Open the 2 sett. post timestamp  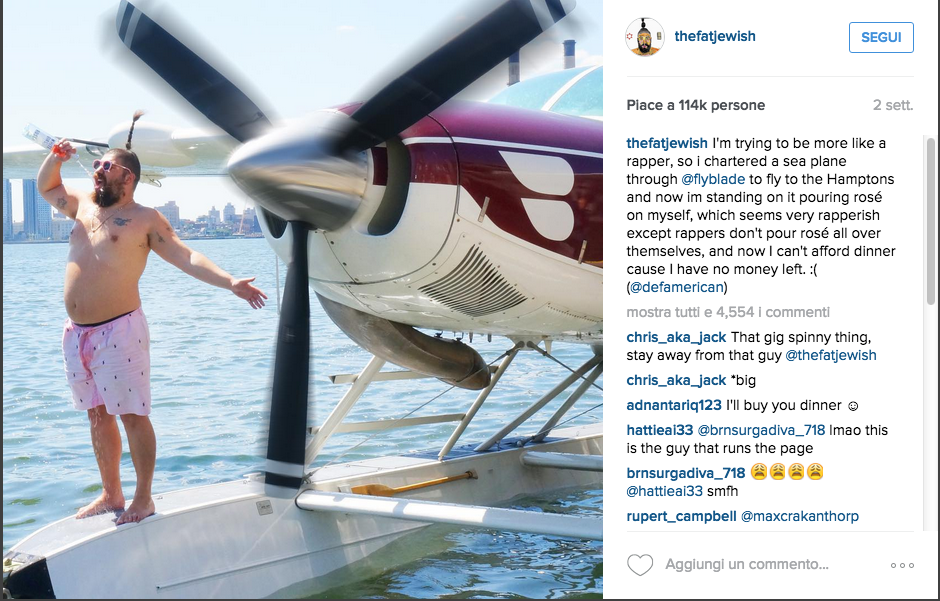tap(893, 105)
